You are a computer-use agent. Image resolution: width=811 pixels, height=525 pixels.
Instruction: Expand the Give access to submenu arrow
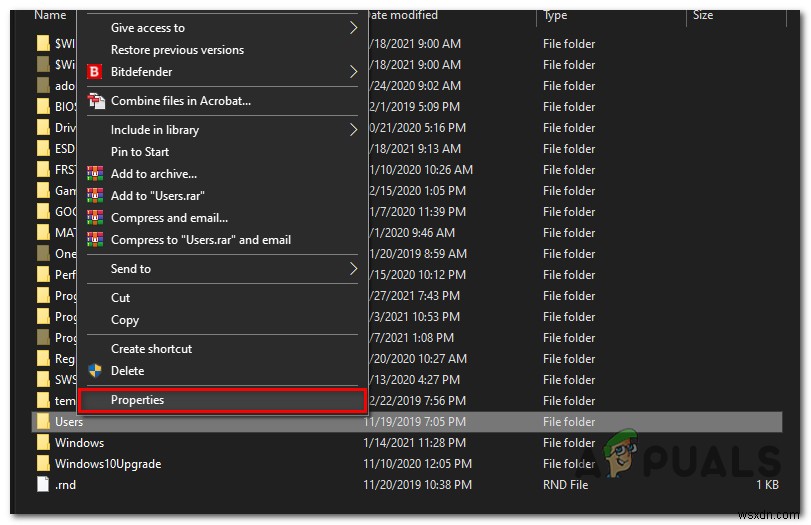coord(353,27)
